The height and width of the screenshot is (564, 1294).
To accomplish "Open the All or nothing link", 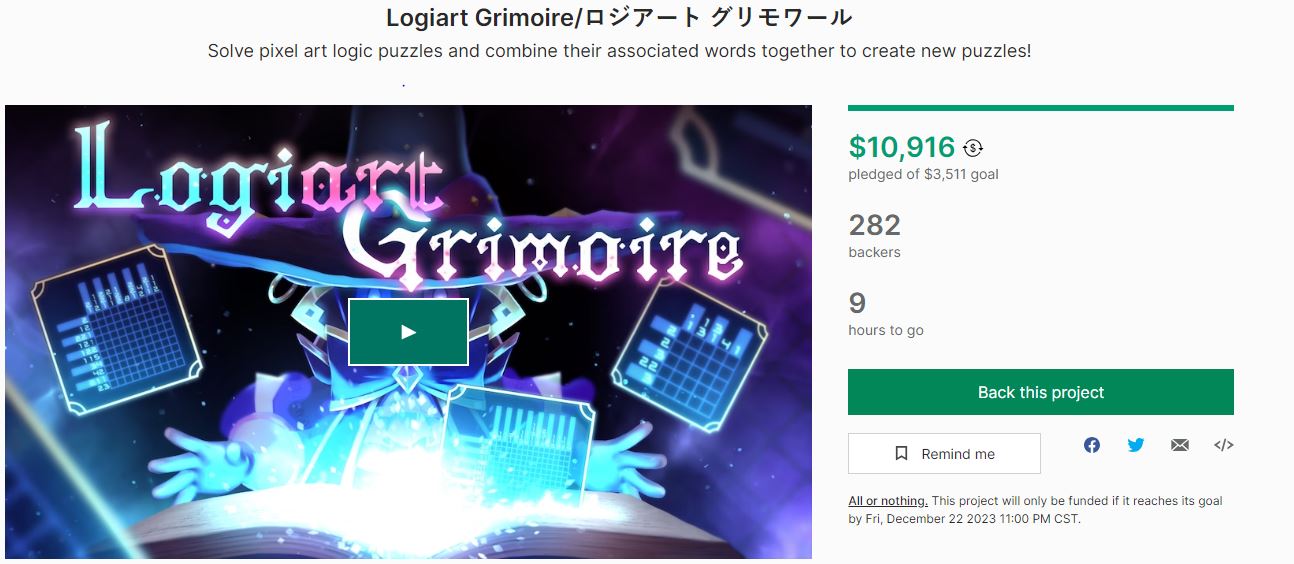I will (888, 501).
